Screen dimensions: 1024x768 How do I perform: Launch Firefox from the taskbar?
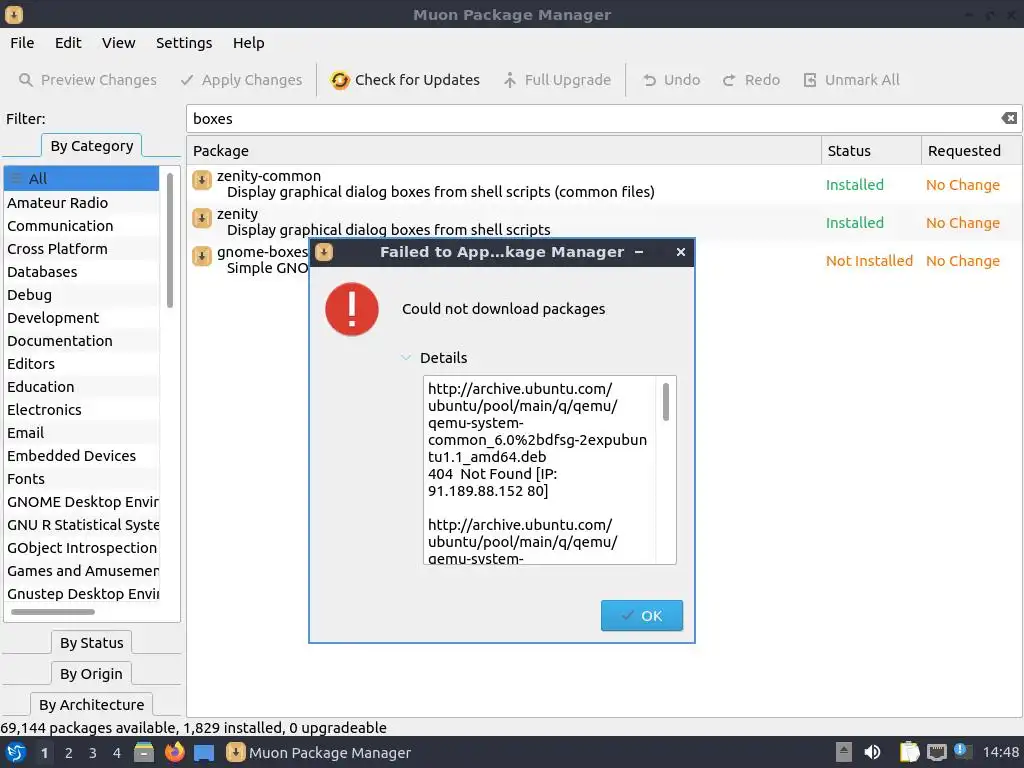(x=174, y=752)
